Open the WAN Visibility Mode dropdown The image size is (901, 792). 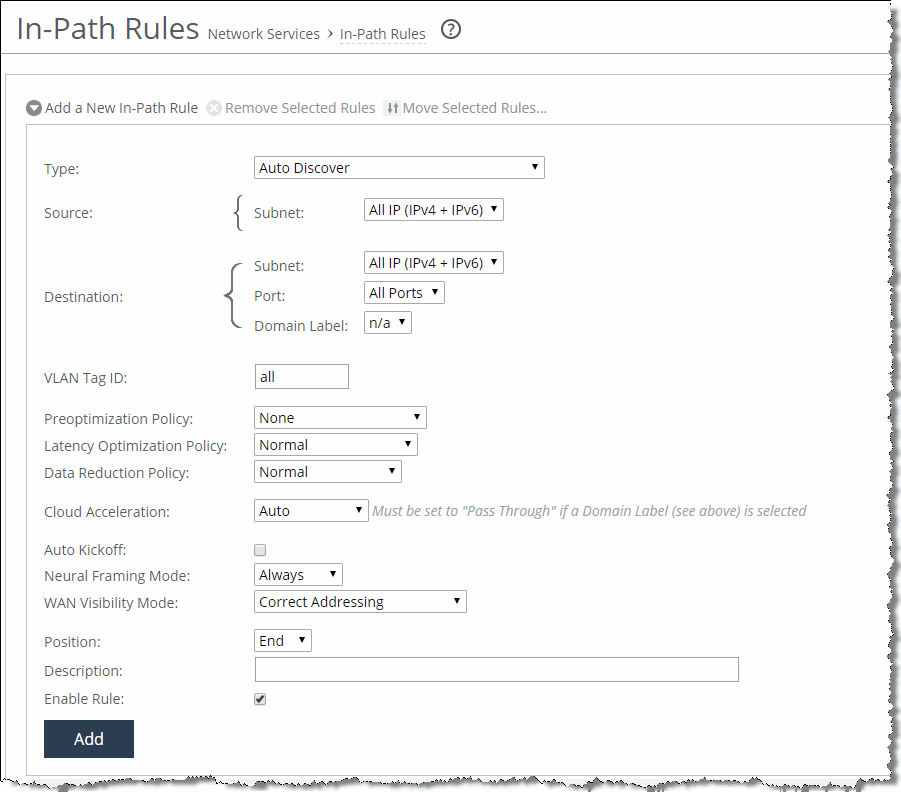tap(360, 602)
